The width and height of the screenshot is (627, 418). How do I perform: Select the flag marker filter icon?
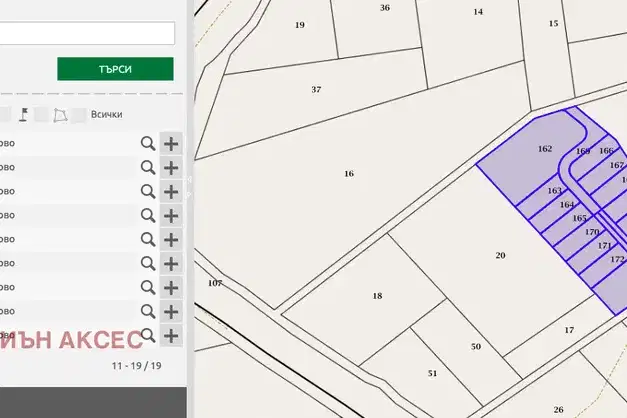(x=24, y=114)
